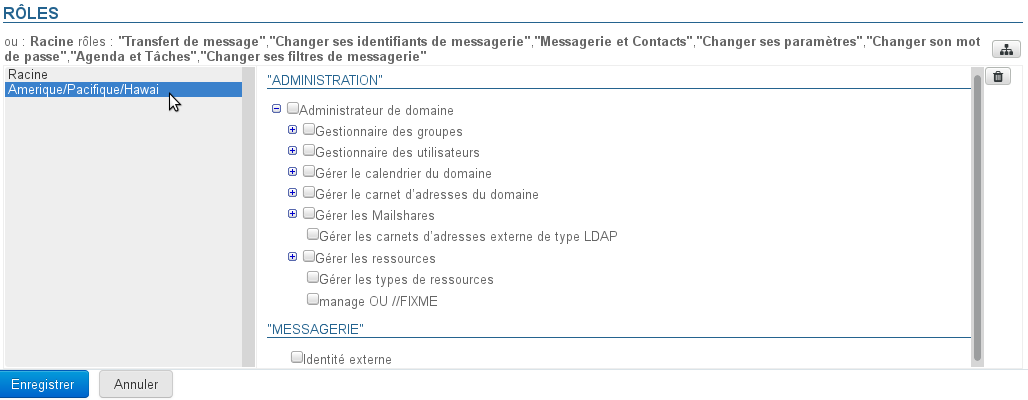
Task: Expand Gérer le carnet d'adresses node
Action: [293, 193]
